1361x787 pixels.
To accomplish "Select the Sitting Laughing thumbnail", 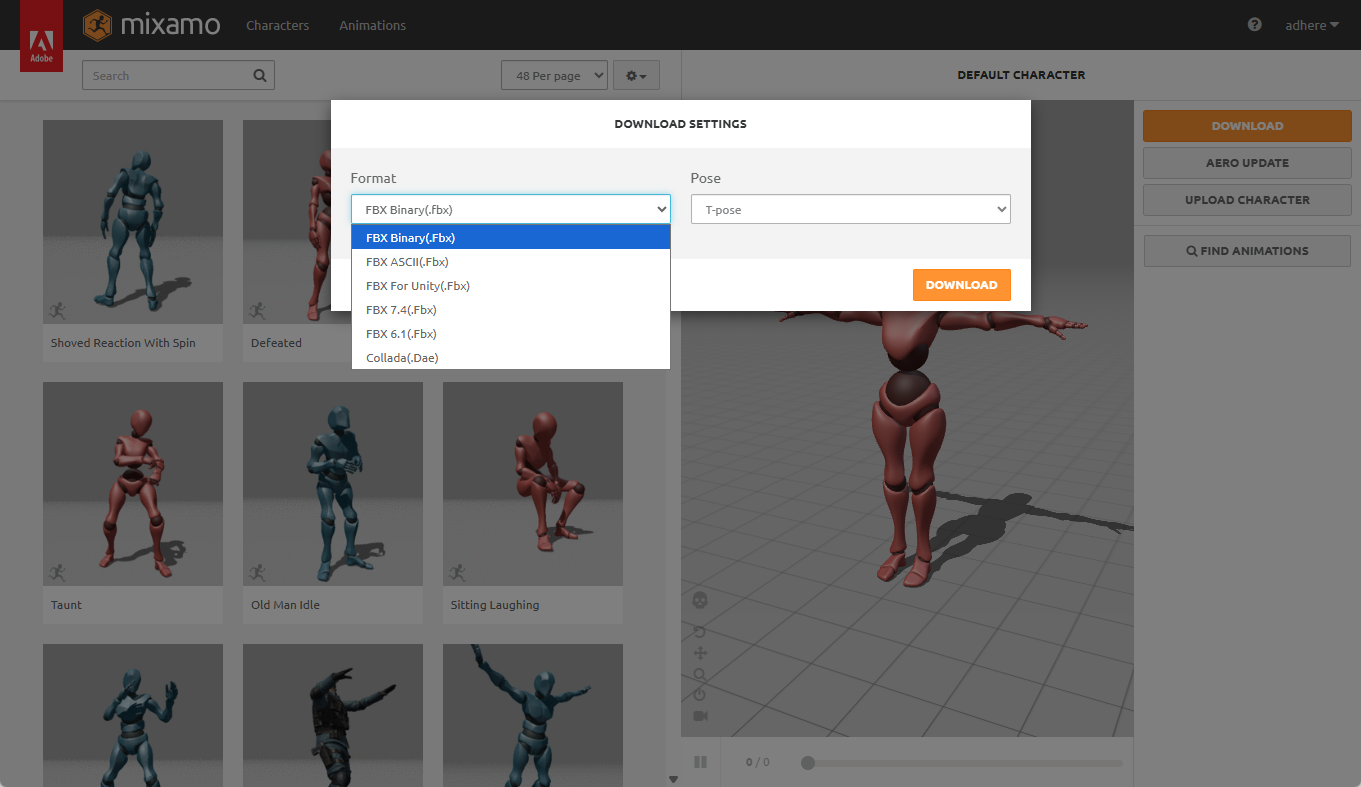I will (533, 484).
